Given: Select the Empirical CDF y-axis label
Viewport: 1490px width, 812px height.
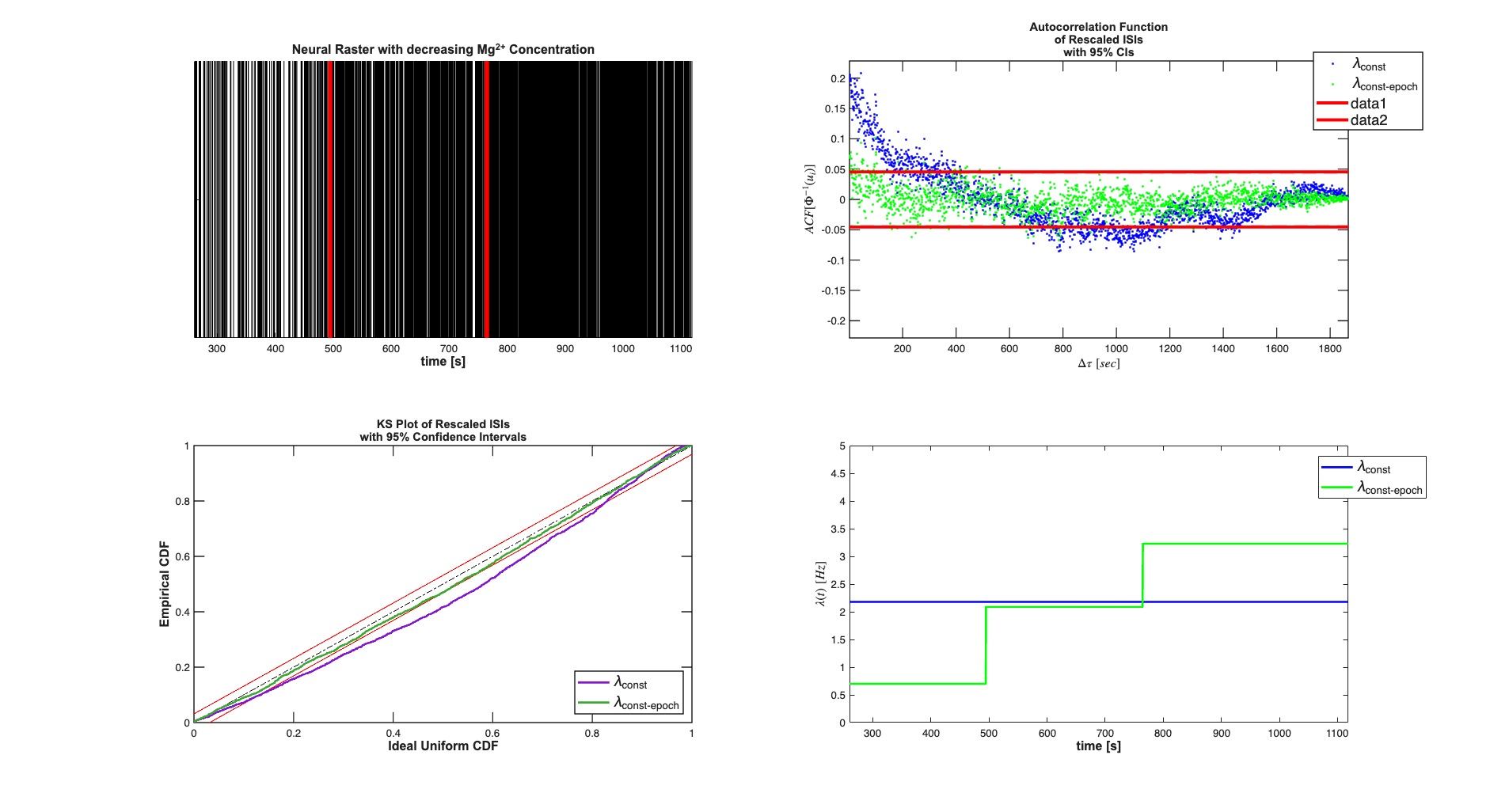Looking at the screenshot, I should pos(165,584).
